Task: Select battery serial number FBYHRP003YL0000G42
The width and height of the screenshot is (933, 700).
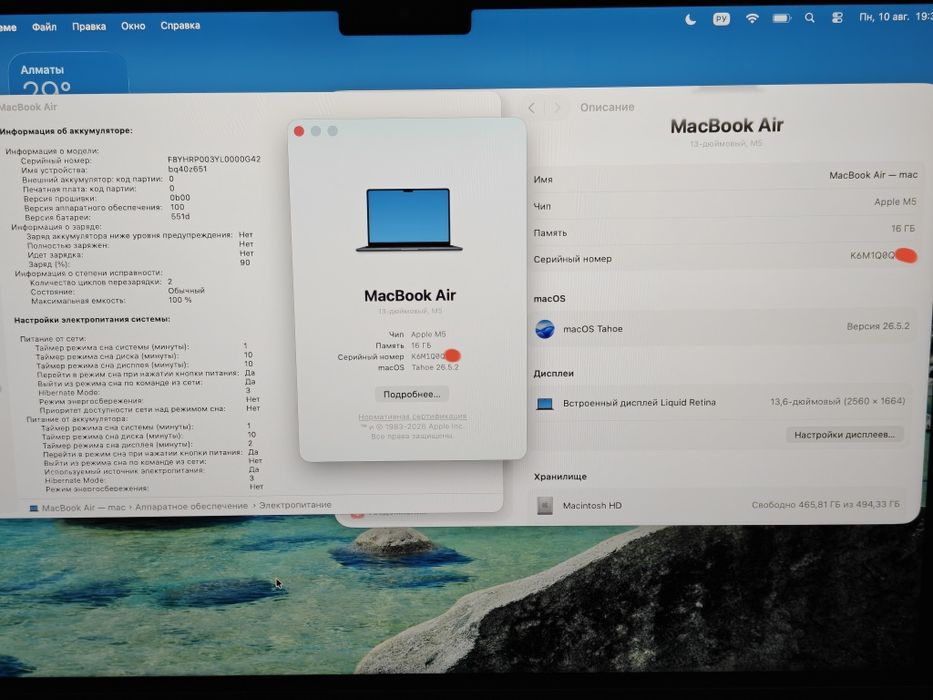Action: [x=214, y=160]
